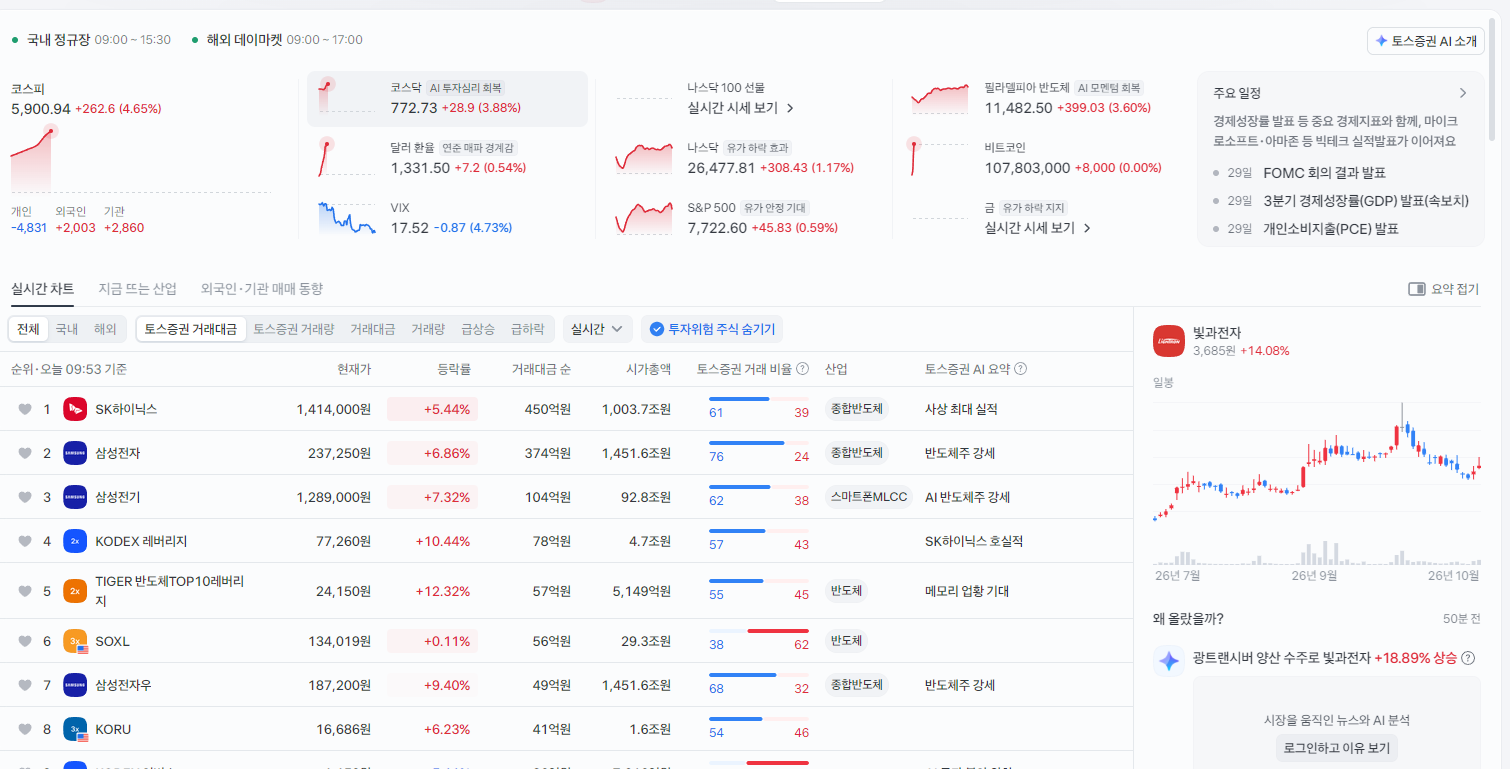Click 로그인하고 이유 보기 button

(x=1336, y=748)
